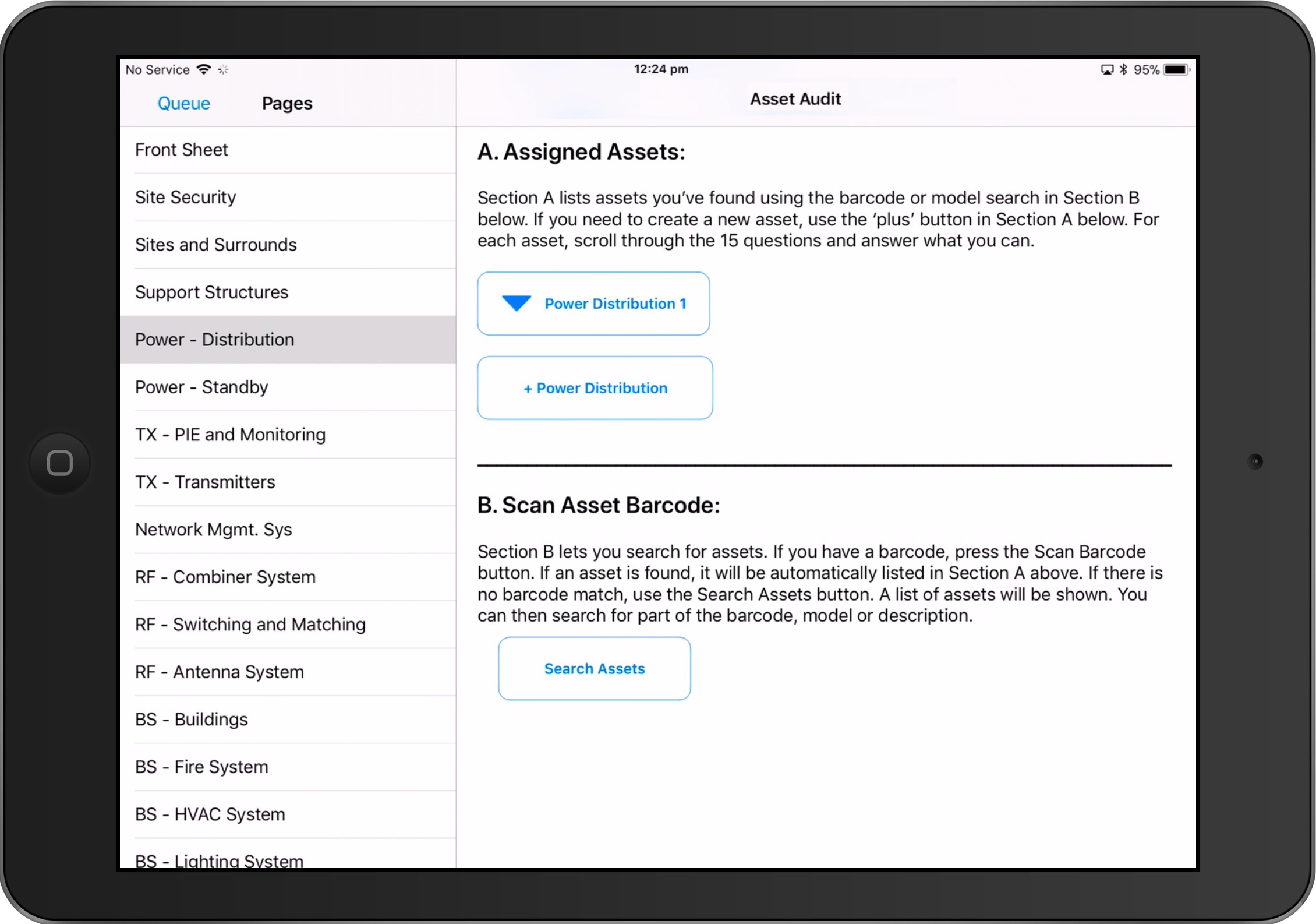Viewport: 1316px width, 924px height.
Task: Select BS - Lighting System page
Action: click(288, 855)
